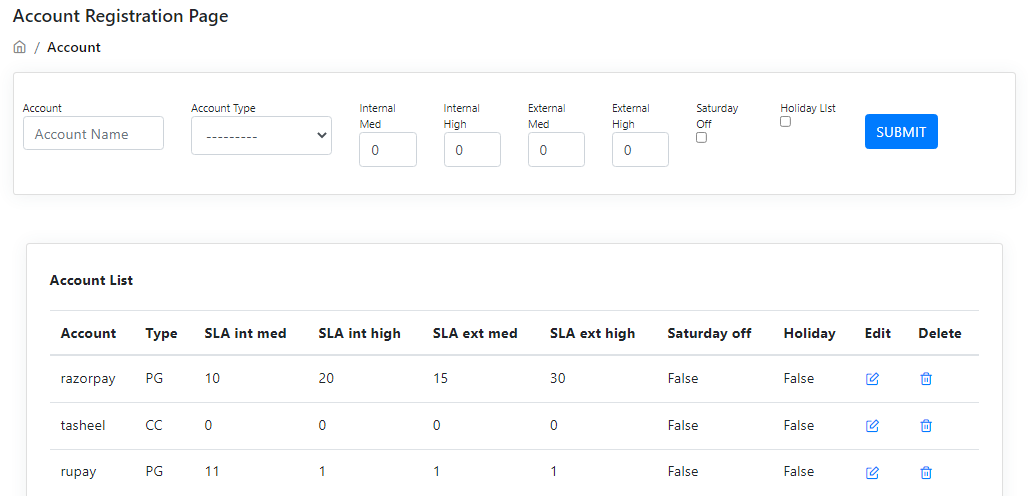Click the Account column header
The width and height of the screenshot is (1028, 496).
coord(88,333)
